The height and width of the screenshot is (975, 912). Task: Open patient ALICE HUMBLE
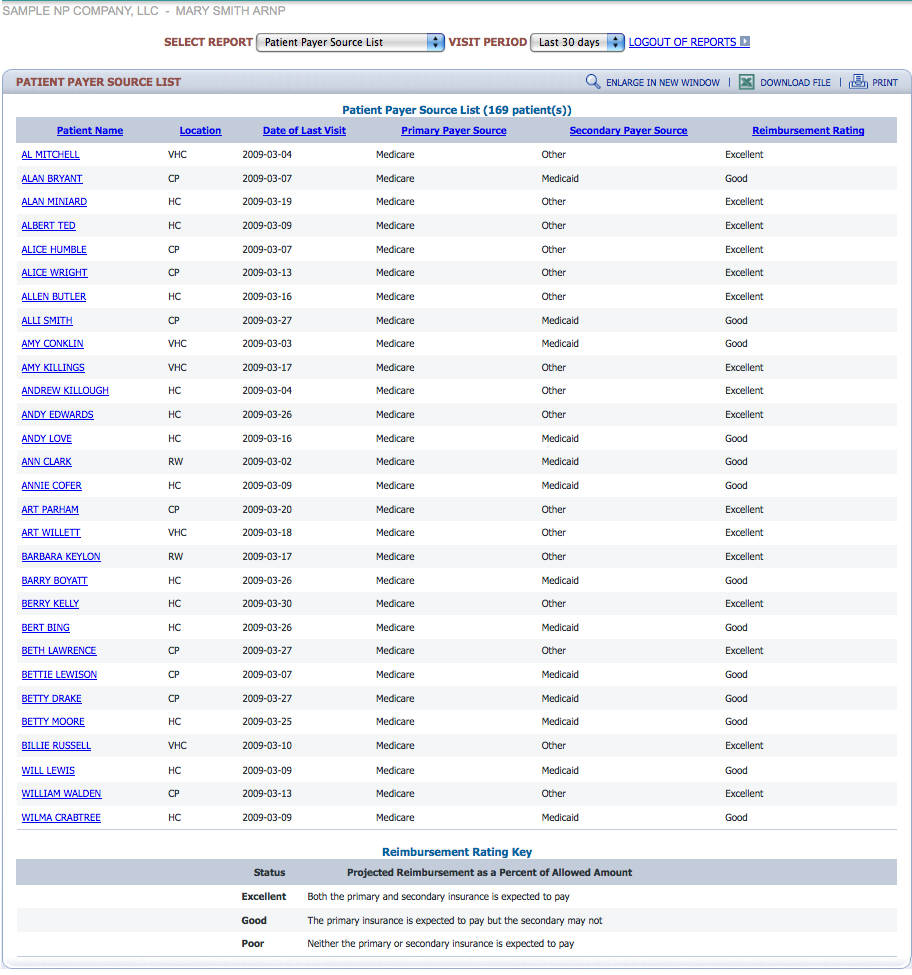click(x=54, y=249)
